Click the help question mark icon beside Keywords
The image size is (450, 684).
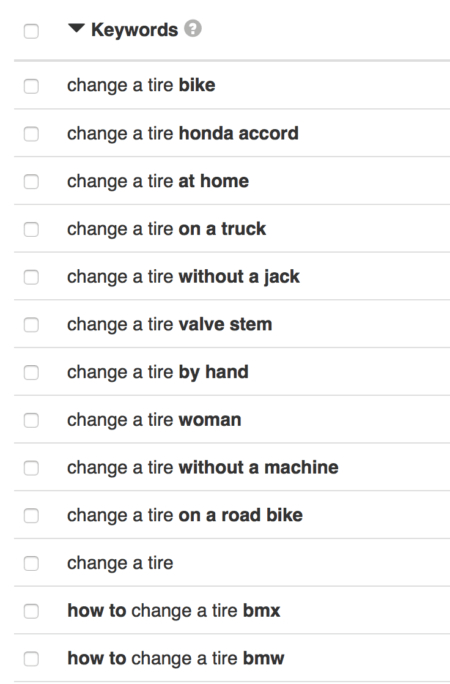(x=193, y=29)
